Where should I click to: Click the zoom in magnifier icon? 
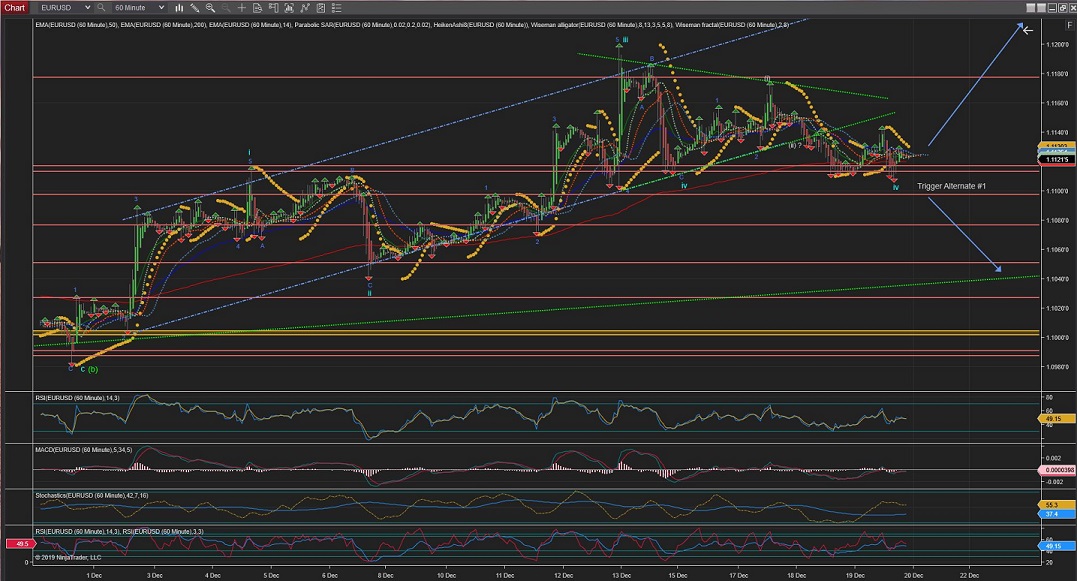point(210,8)
